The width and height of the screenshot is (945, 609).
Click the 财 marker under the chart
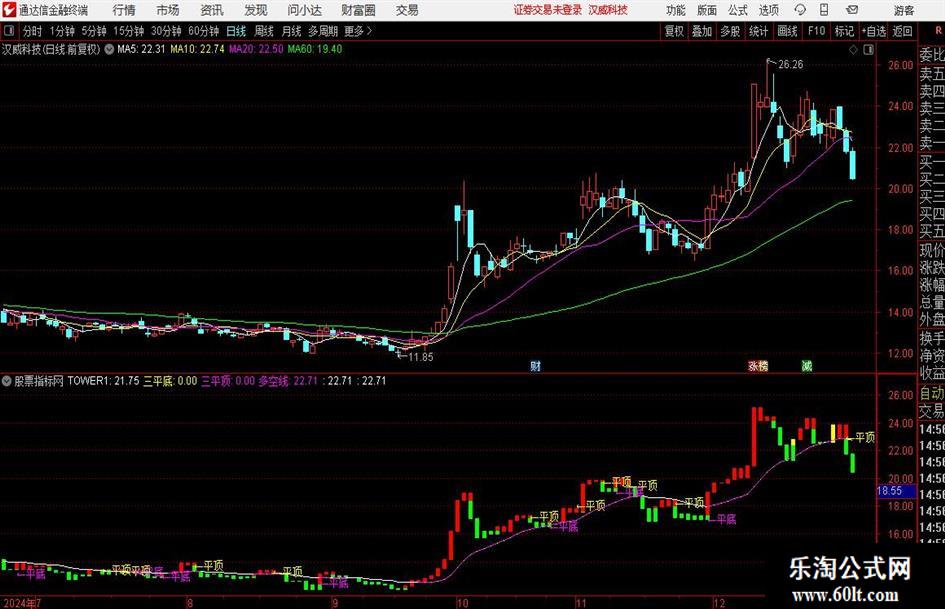tap(535, 365)
